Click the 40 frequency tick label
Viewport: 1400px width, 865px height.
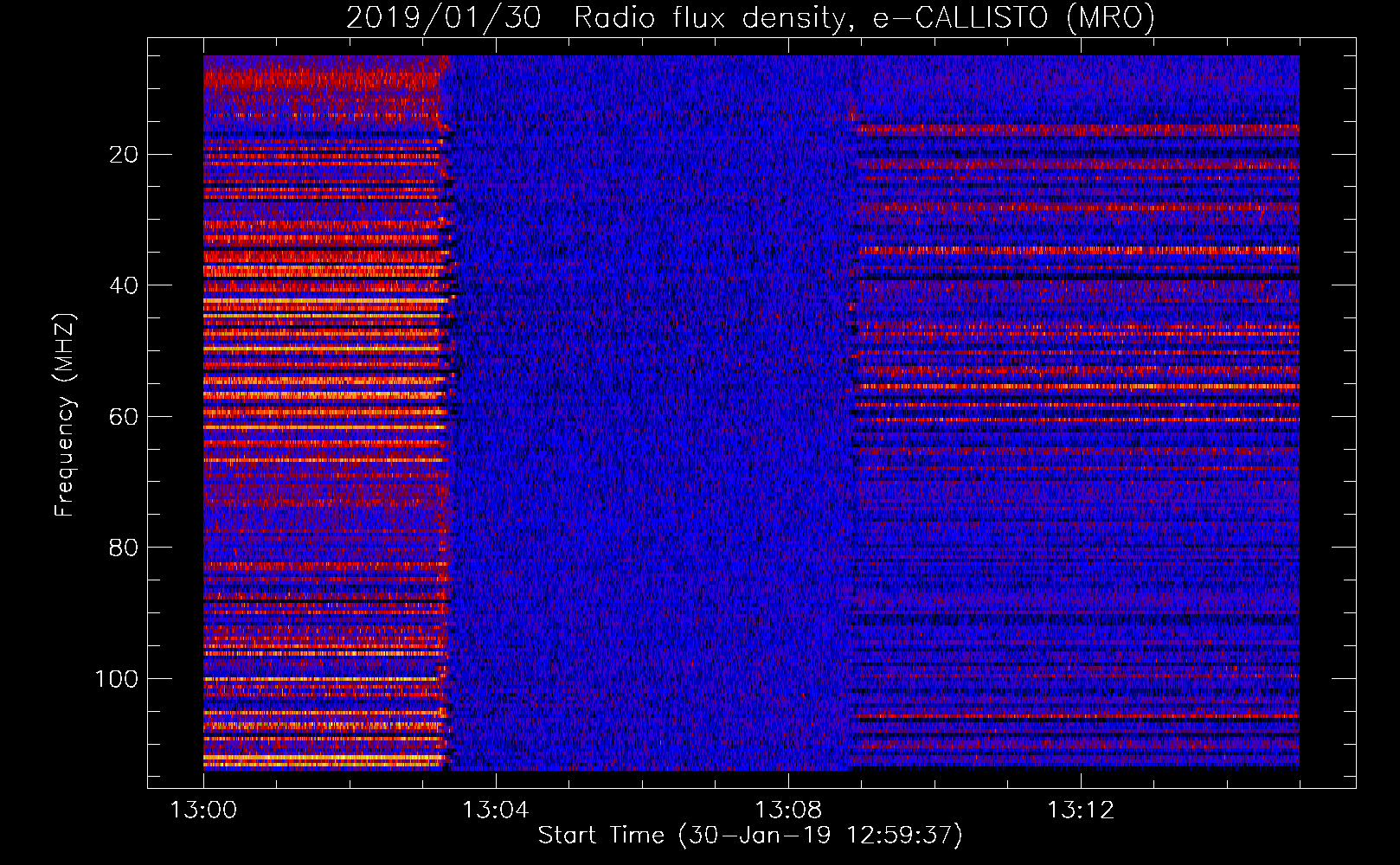pyautogui.click(x=125, y=285)
